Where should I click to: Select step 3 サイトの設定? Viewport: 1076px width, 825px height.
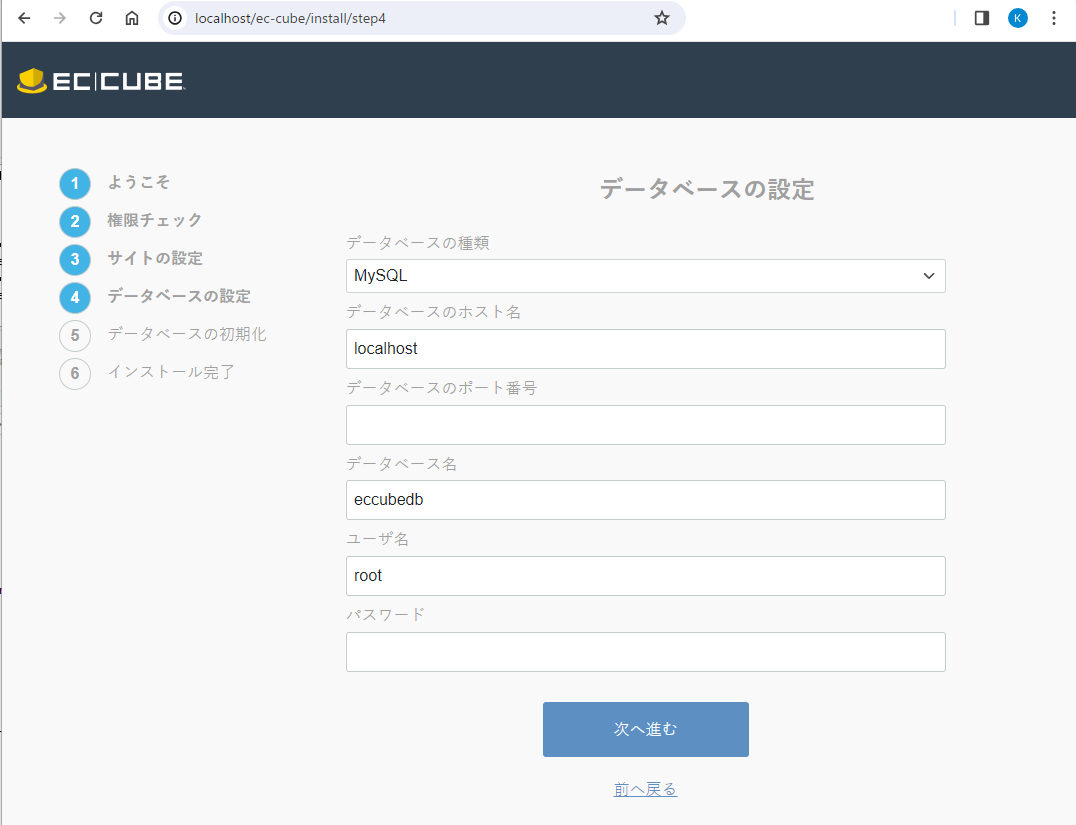154,259
